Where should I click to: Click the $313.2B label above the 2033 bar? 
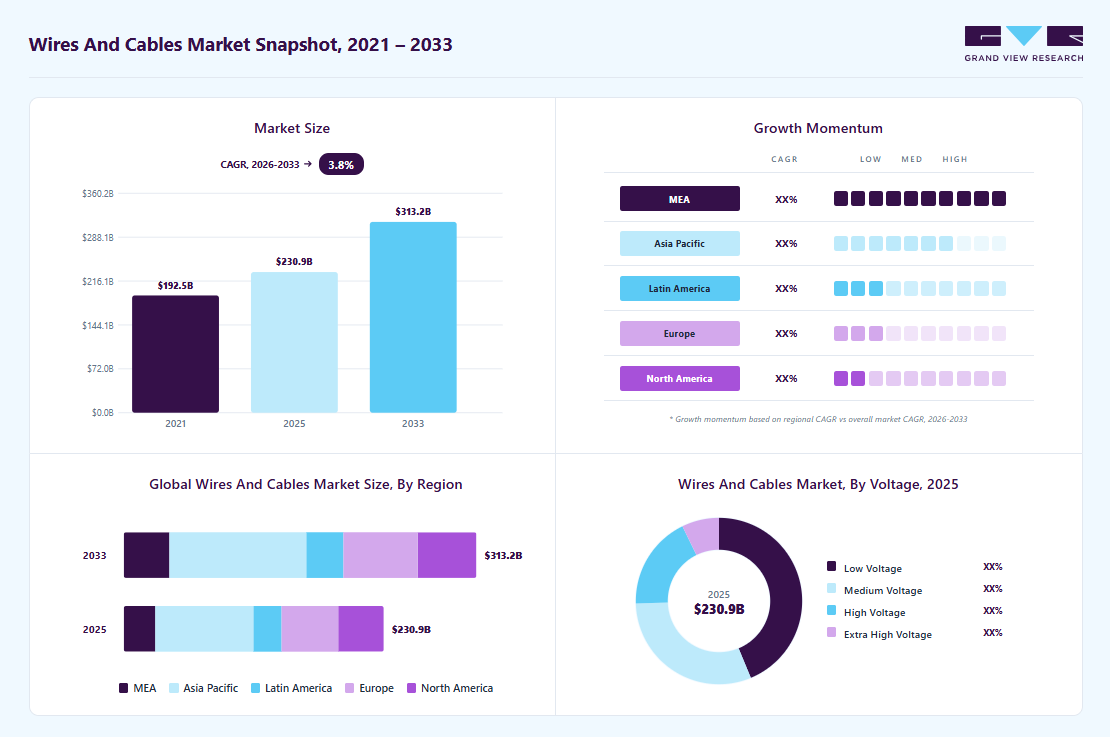tap(413, 212)
